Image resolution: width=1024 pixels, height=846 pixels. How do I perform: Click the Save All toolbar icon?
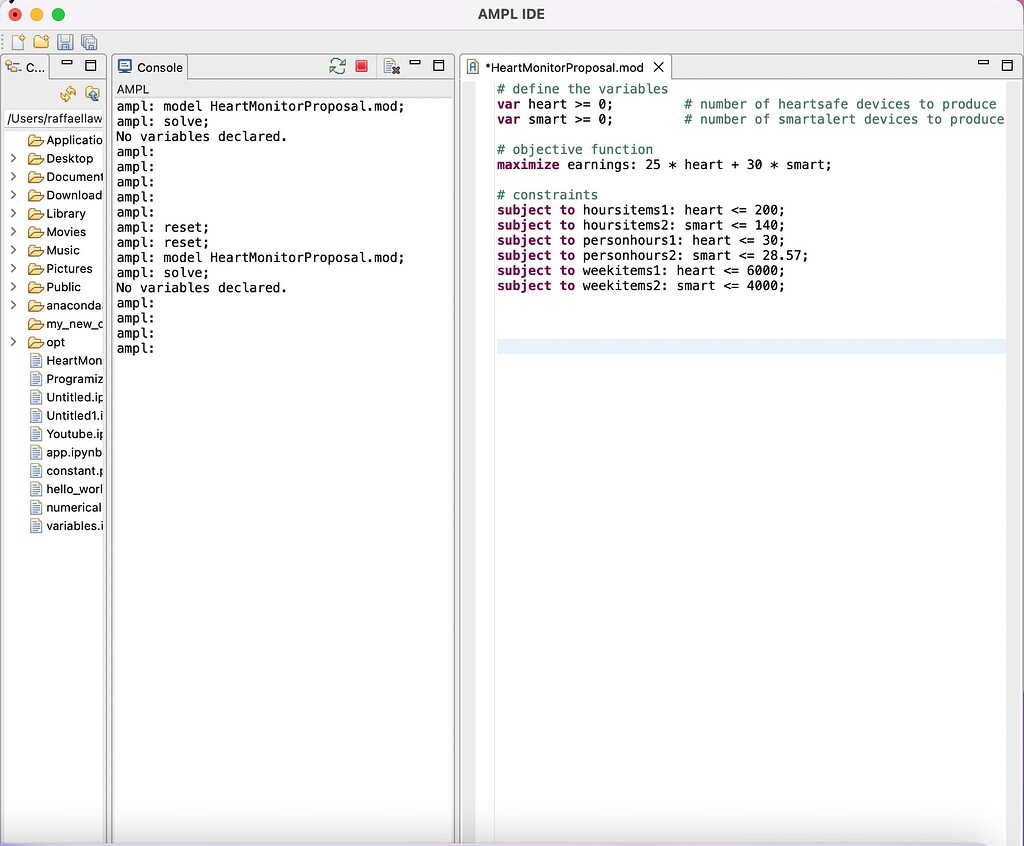click(88, 42)
